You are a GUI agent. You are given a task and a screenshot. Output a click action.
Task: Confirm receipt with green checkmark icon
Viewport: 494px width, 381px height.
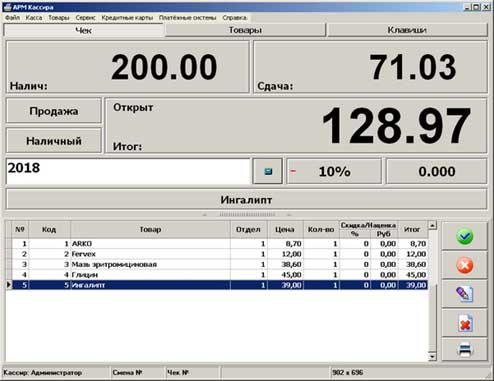coord(464,236)
